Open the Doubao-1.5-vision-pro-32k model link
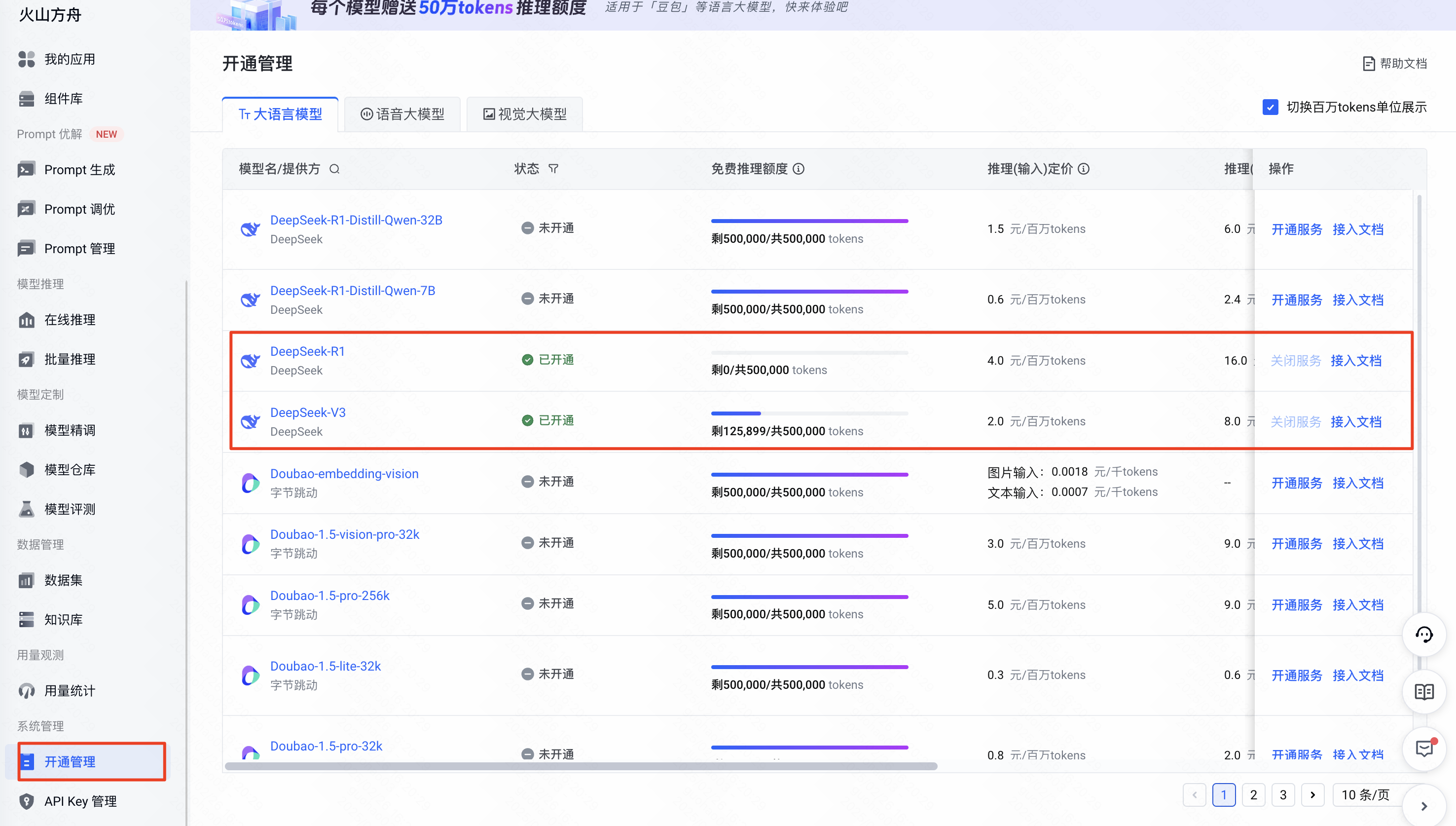This screenshot has height=826, width=1456. point(345,534)
